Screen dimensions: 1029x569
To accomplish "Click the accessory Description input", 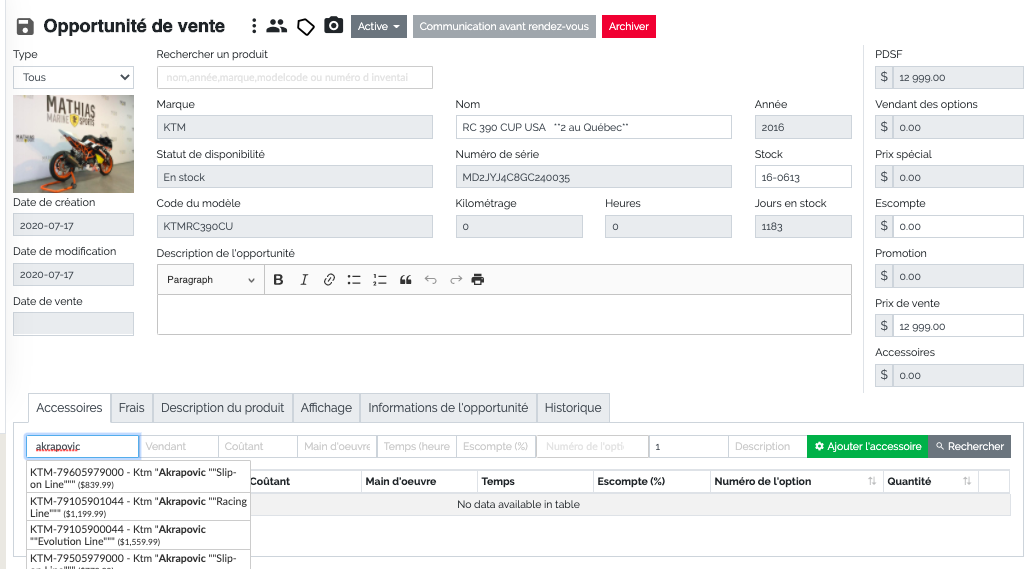I will click(768, 446).
